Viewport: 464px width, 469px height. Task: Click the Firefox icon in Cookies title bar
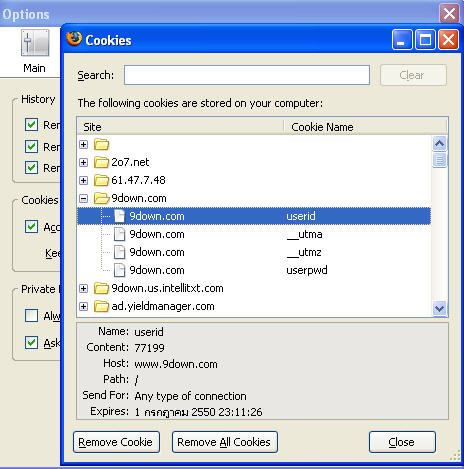pyautogui.click(x=74, y=39)
